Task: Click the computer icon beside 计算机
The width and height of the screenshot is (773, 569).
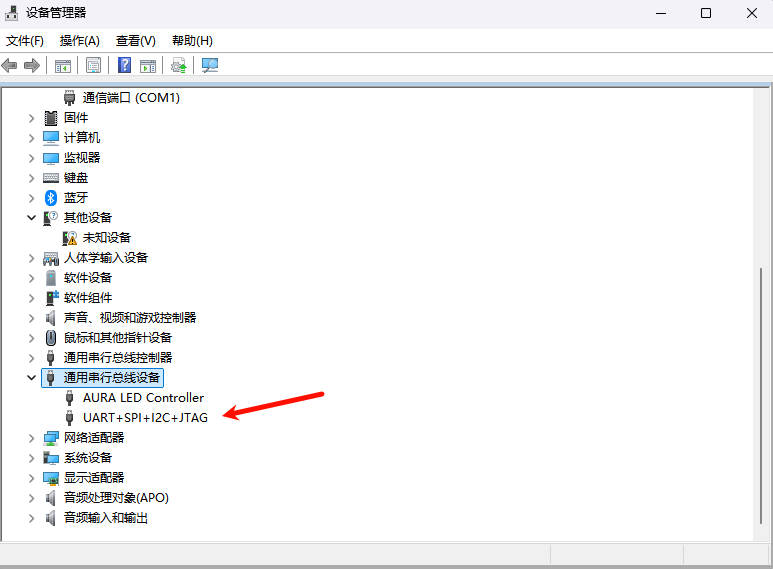Action: coord(51,138)
